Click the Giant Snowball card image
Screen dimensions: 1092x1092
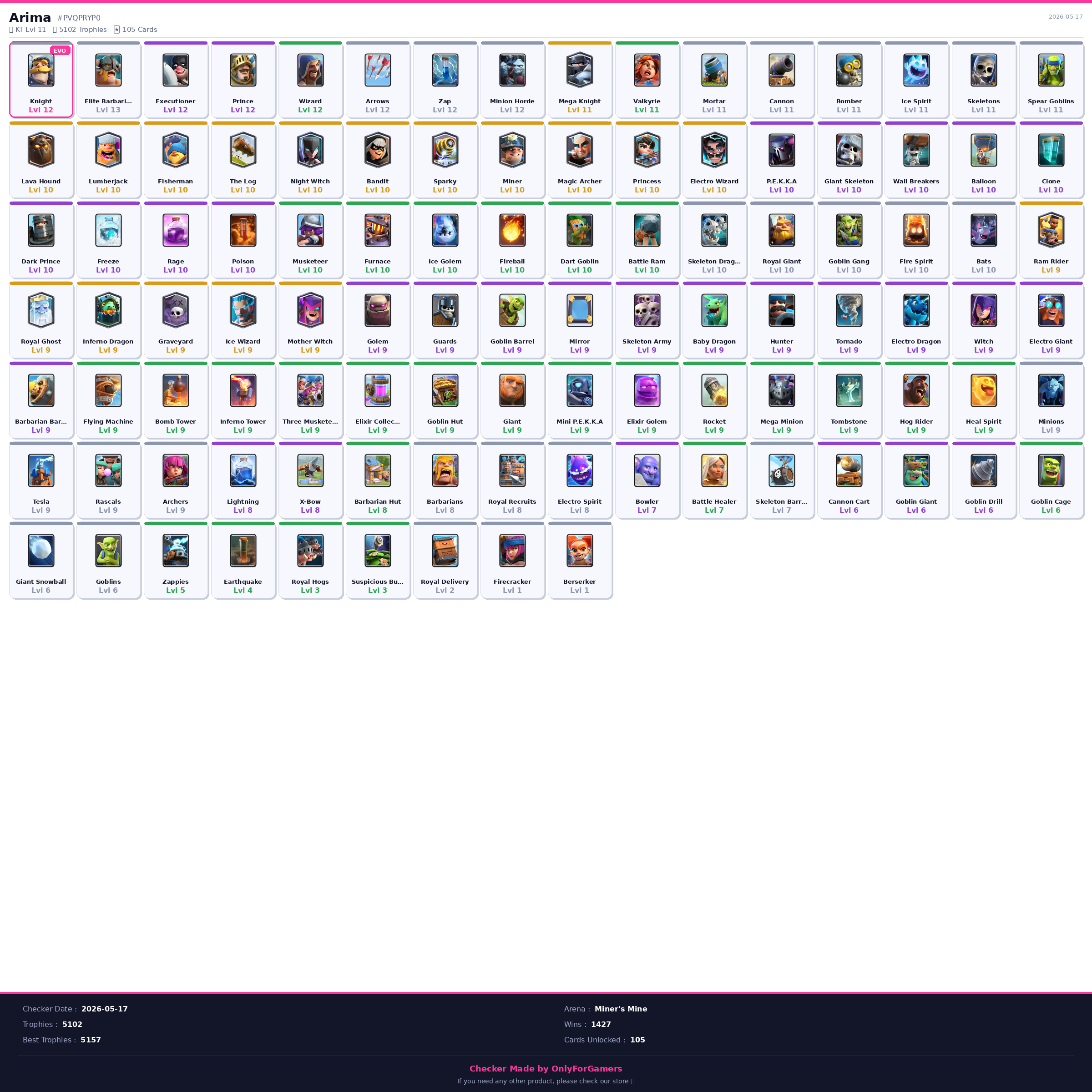tap(41, 551)
